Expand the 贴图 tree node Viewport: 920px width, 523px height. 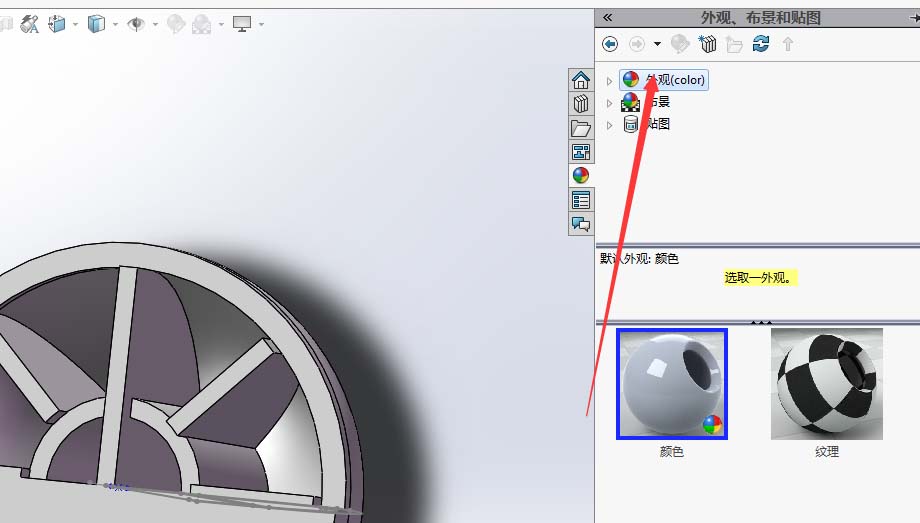coord(609,125)
